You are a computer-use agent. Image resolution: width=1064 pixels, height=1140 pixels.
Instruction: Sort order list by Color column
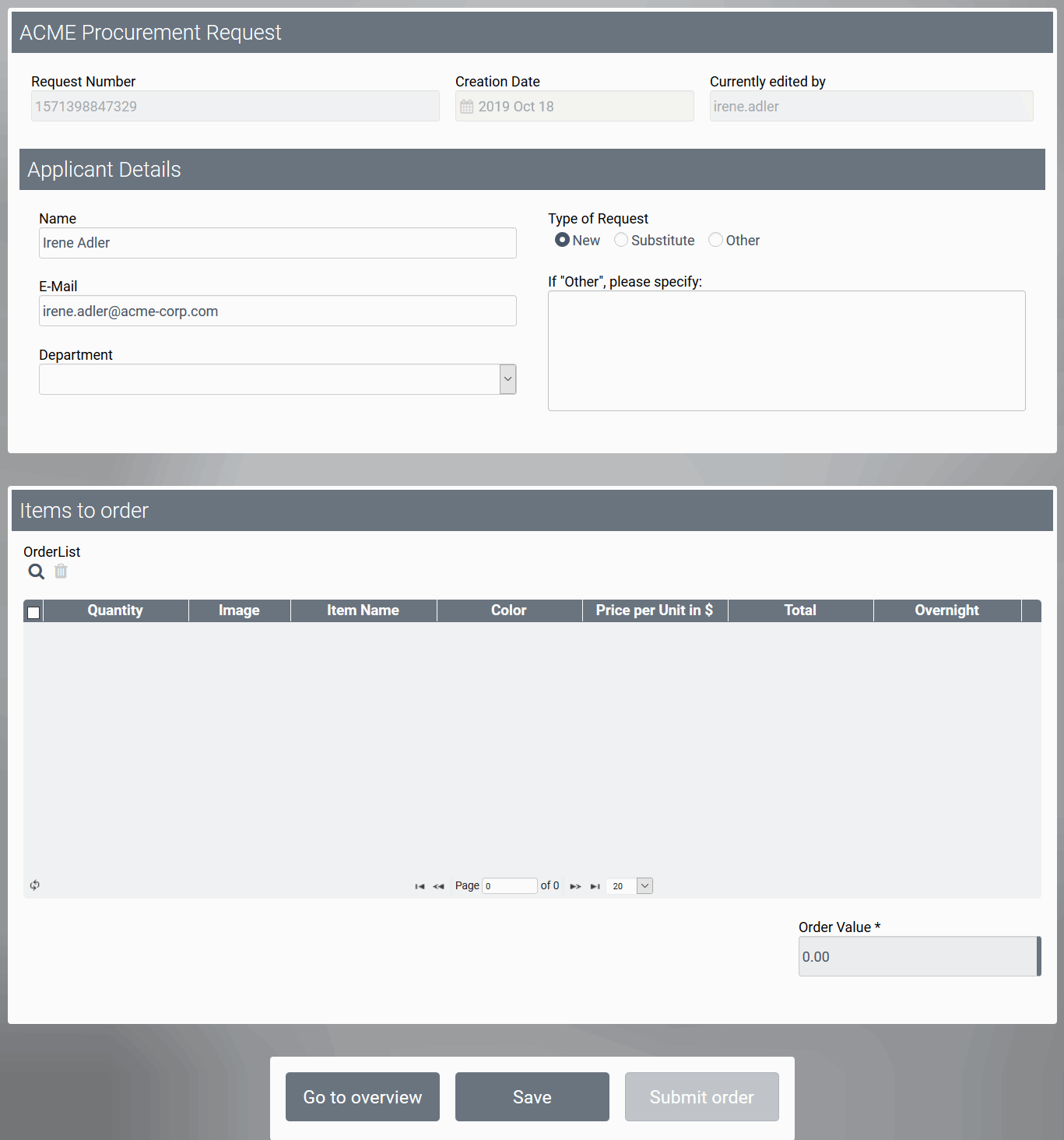509,610
